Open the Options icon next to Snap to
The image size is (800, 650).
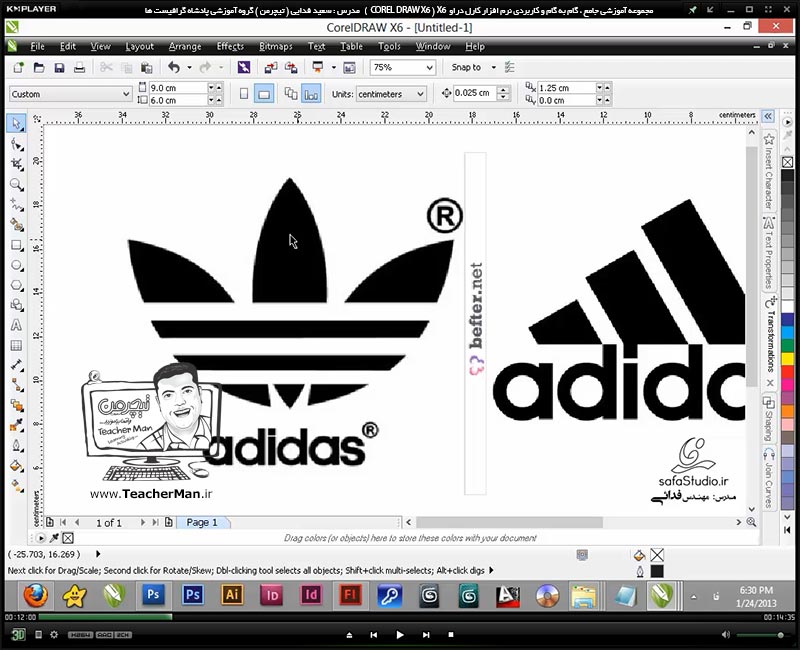point(509,67)
